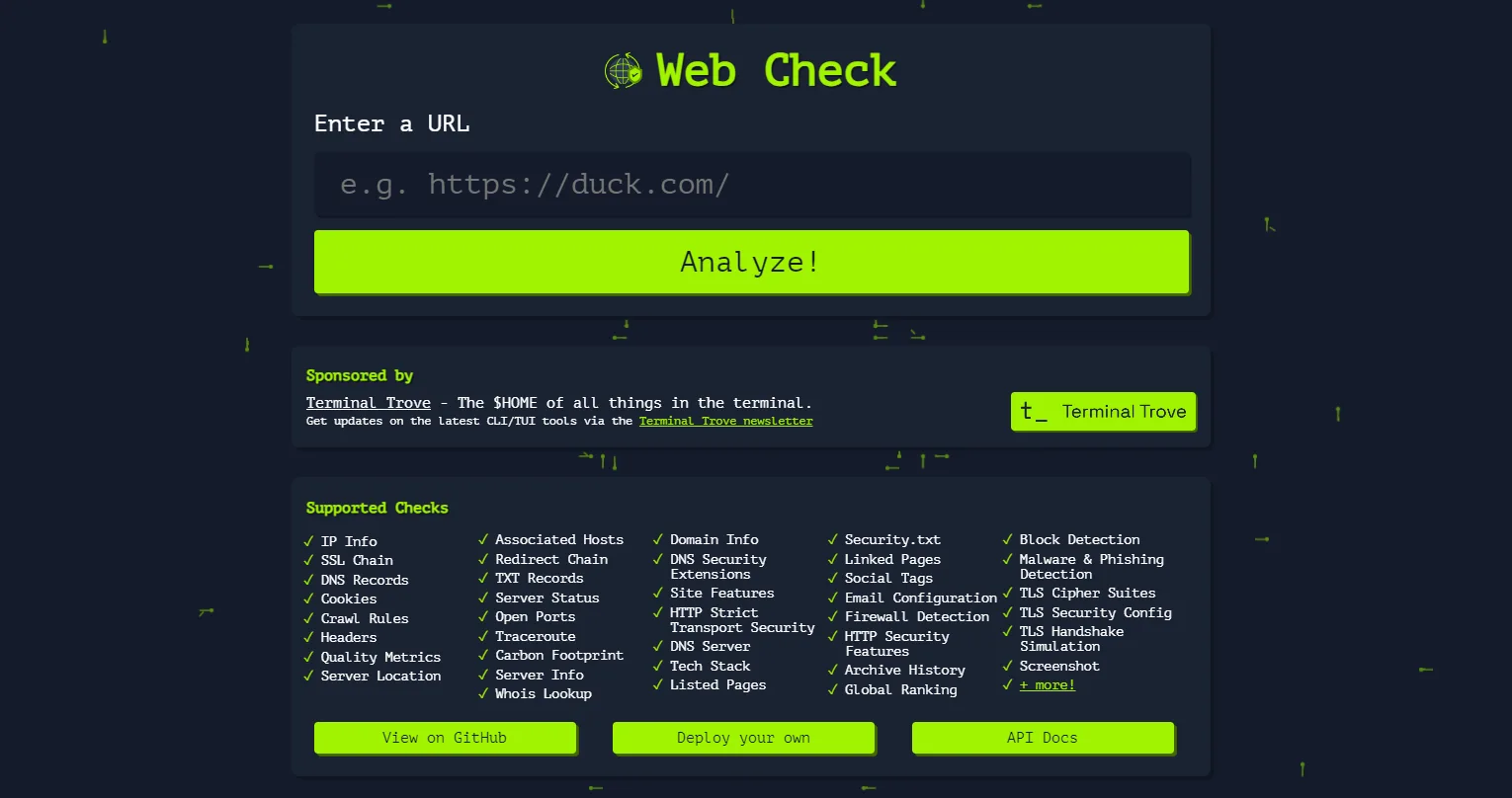Click the terminal icon on the Terminal Trove button
The width and height of the screenshot is (1512, 798).
point(1037,412)
